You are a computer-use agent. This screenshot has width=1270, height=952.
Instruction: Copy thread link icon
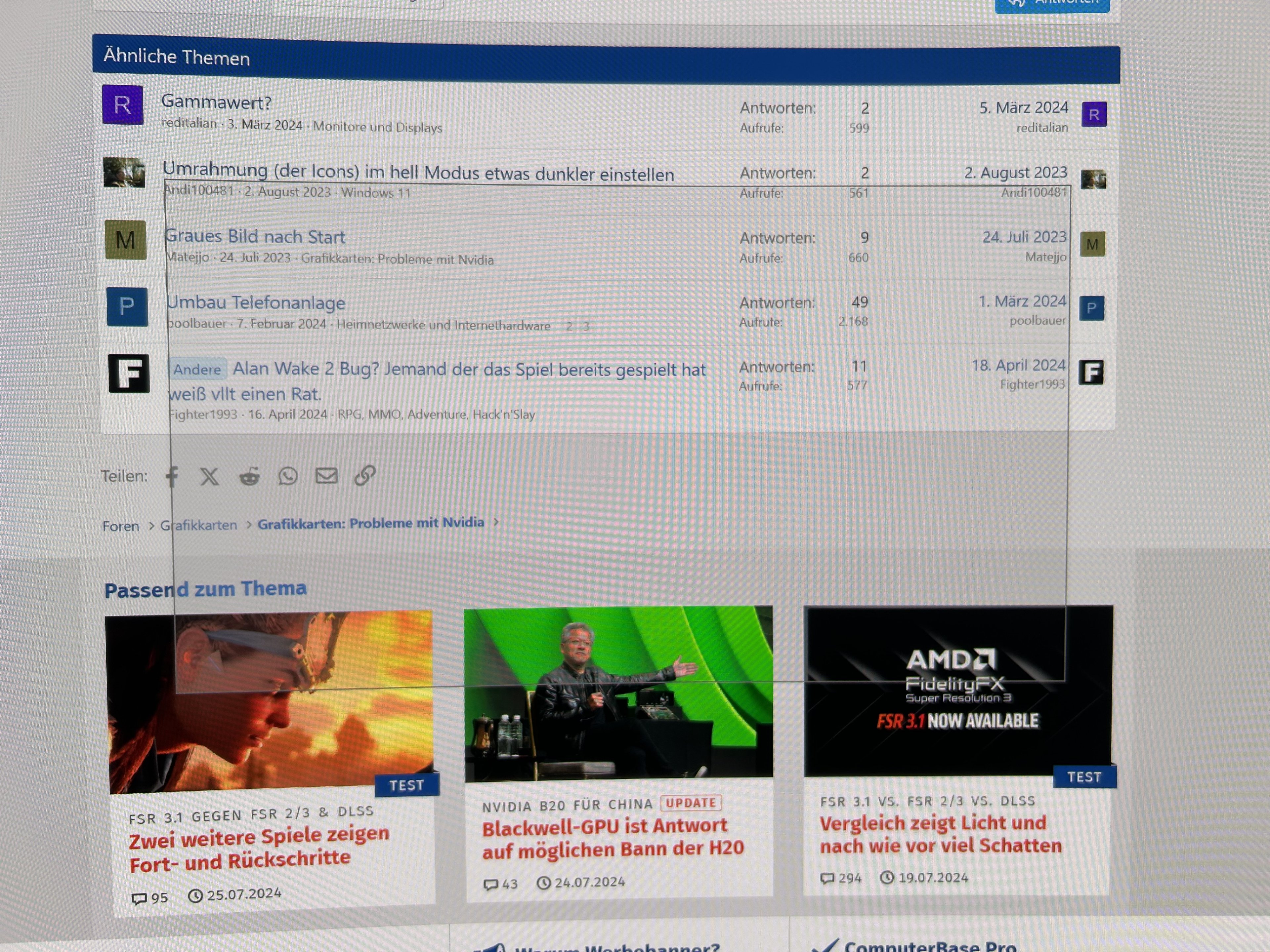364,475
